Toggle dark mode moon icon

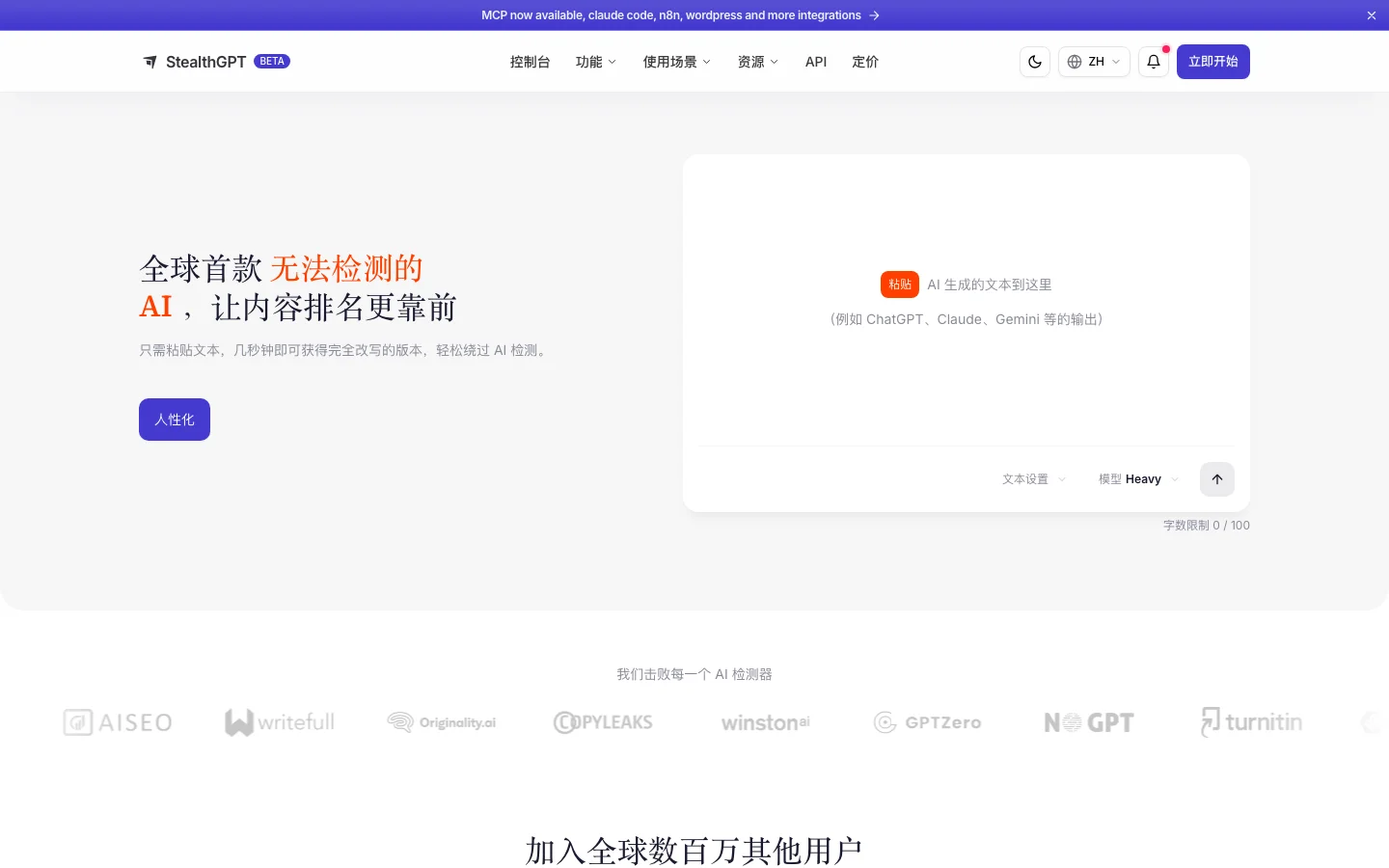(x=1035, y=62)
